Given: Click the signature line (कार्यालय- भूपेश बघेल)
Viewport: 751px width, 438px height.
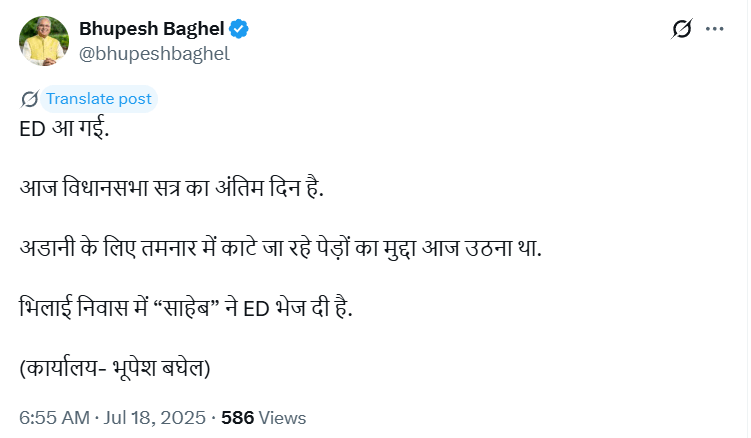Looking at the screenshot, I should (115, 367).
